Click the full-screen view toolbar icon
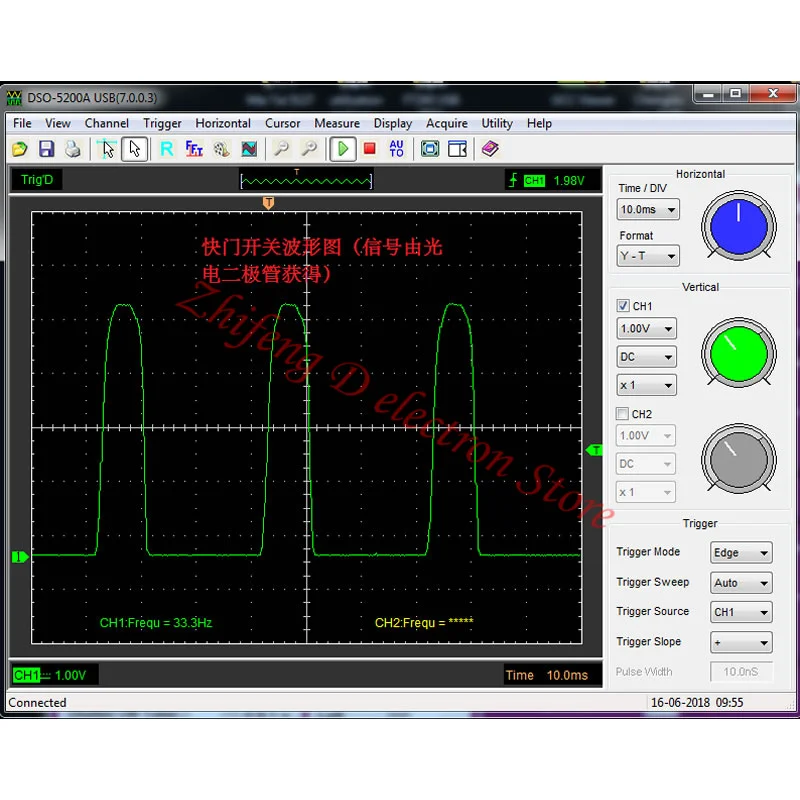 pos(430,149)
